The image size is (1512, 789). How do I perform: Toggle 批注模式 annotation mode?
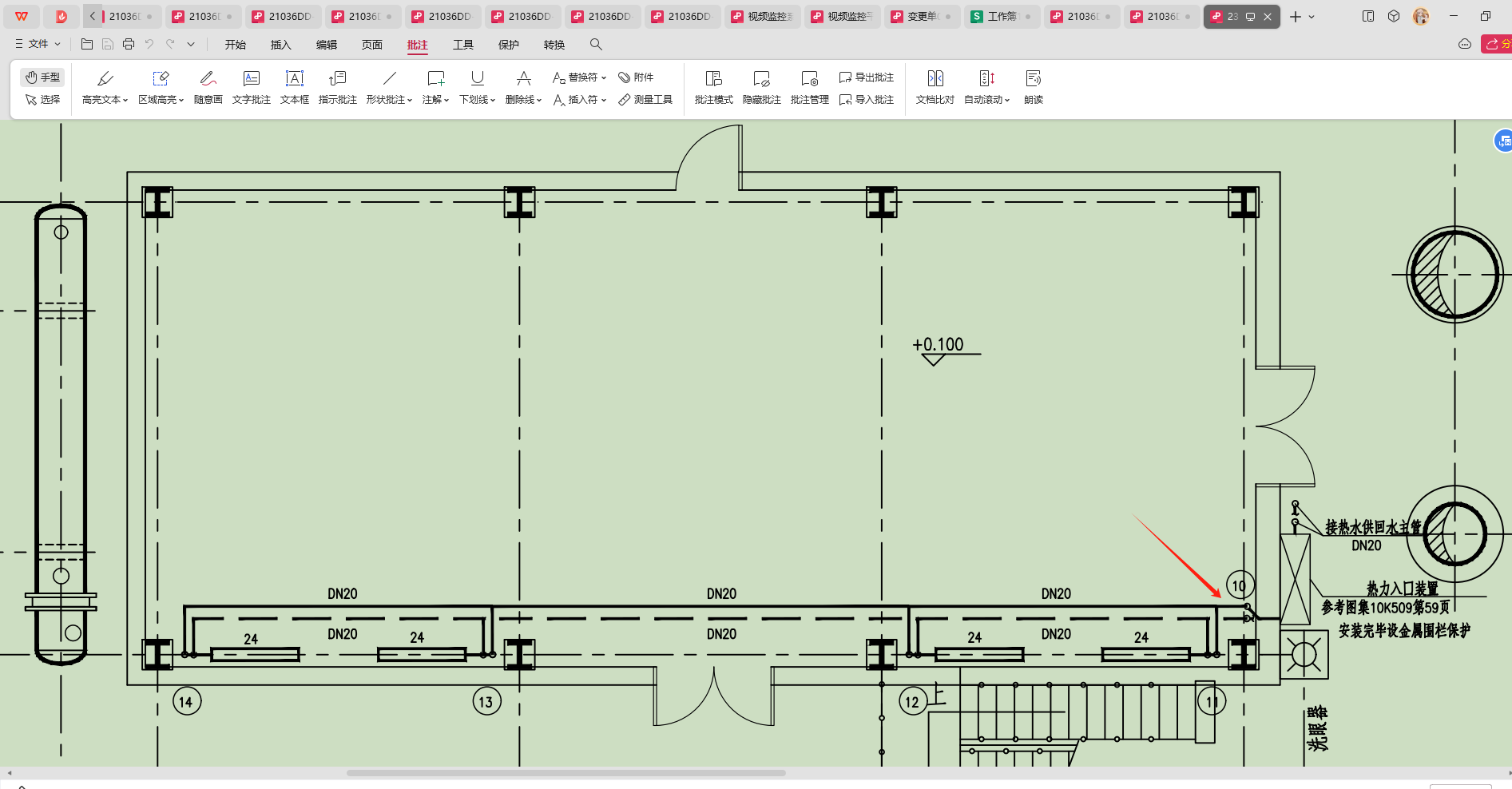coord(713,88)
